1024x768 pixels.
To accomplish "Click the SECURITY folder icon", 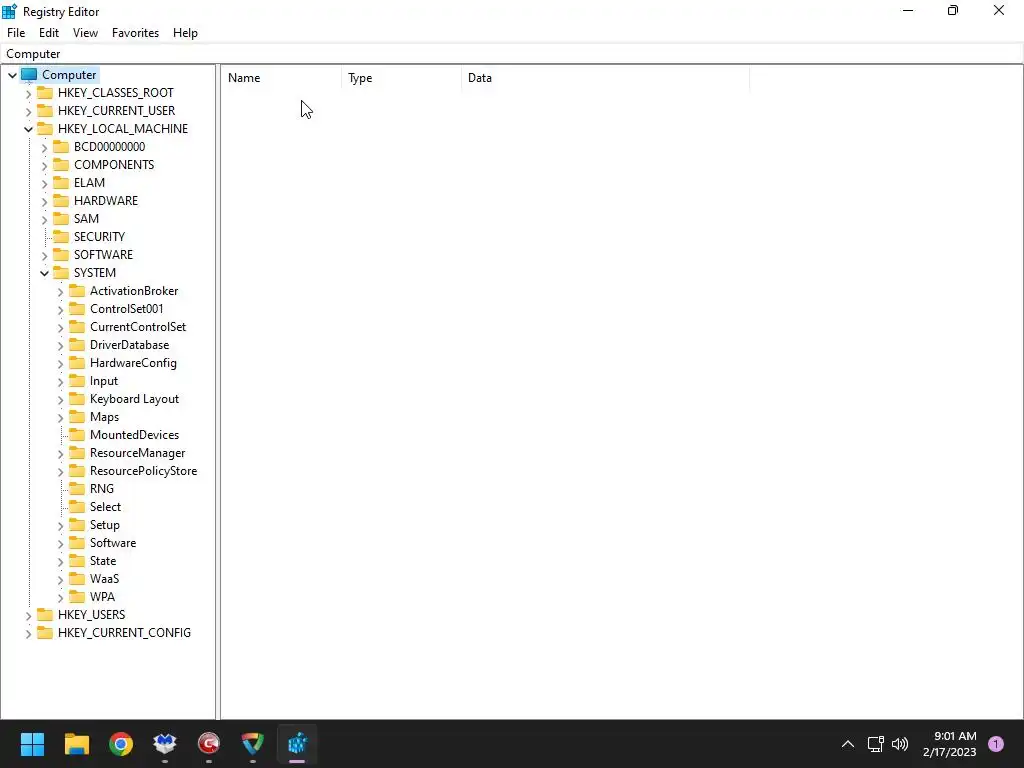I will pos(61,236).
